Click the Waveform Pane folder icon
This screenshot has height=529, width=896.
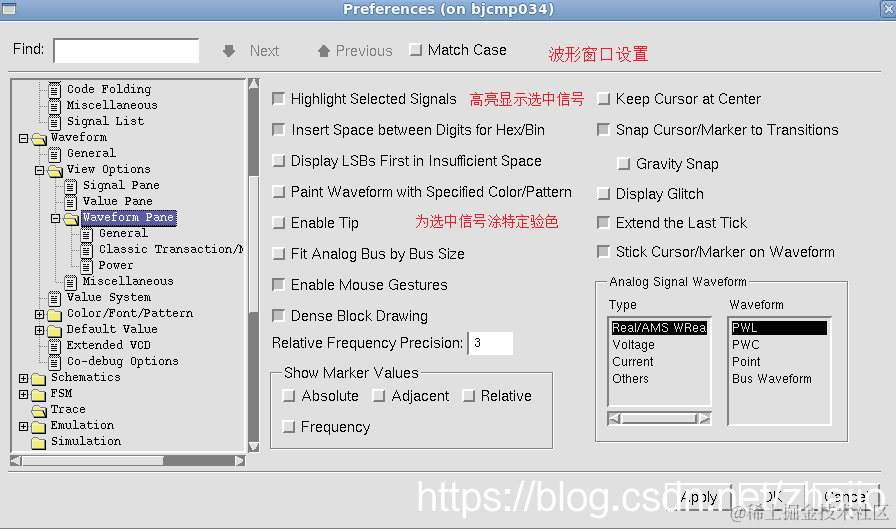[71, 219]
